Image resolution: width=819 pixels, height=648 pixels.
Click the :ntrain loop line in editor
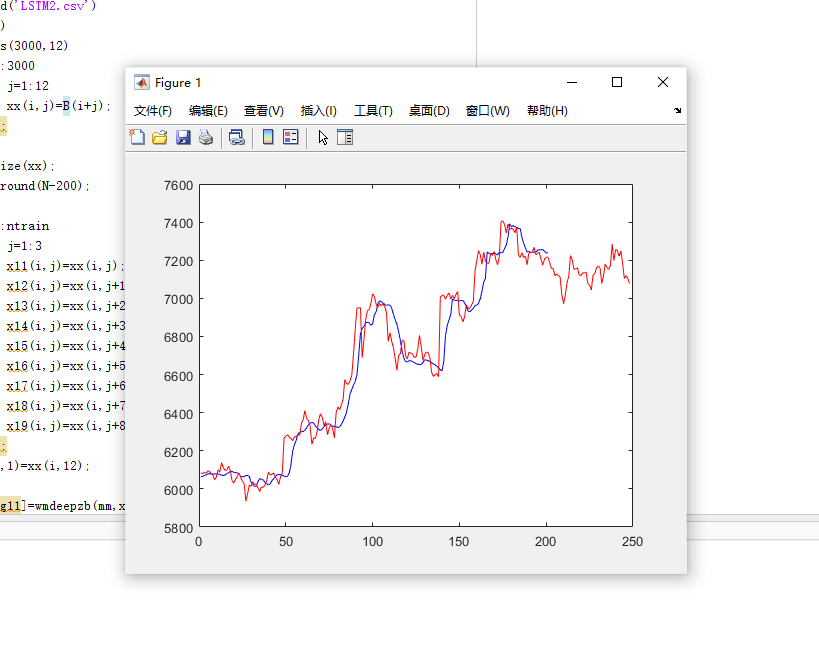pos(25,226)
